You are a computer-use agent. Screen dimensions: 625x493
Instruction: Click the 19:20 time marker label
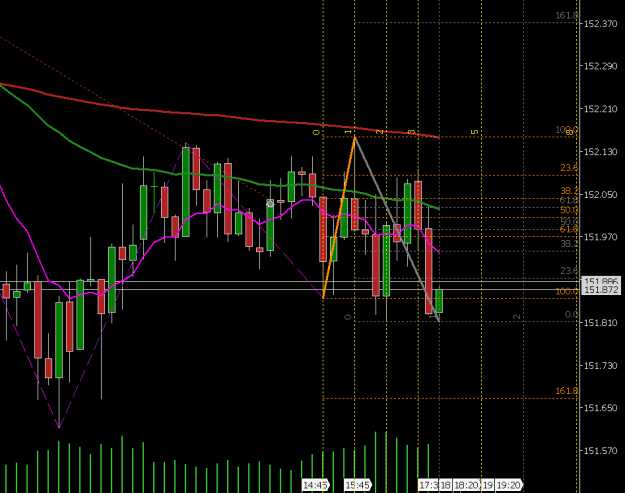(509, 485)
